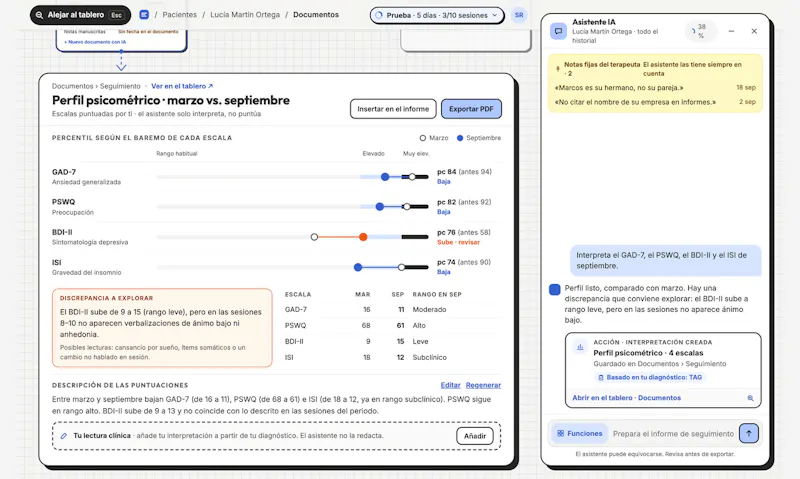Click the Documentos › Seguimiento card breadcrumb
The image size is (800, 479).
pos(96,86)
